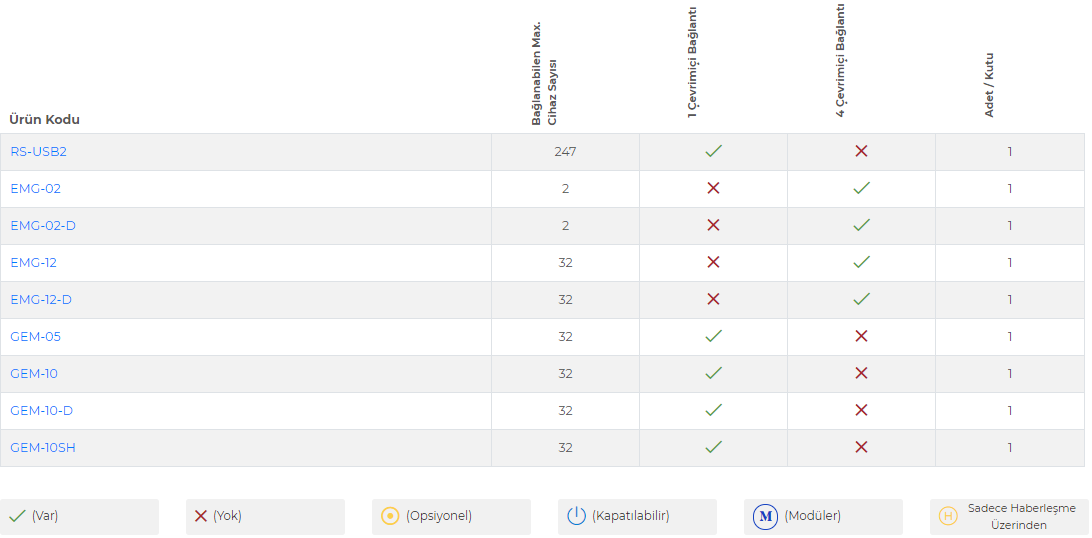Click the Bağlanabilen Max. Cihaz Sayısı header
The width and height of the screenshot is (1092, 538).
coord(545,73)
